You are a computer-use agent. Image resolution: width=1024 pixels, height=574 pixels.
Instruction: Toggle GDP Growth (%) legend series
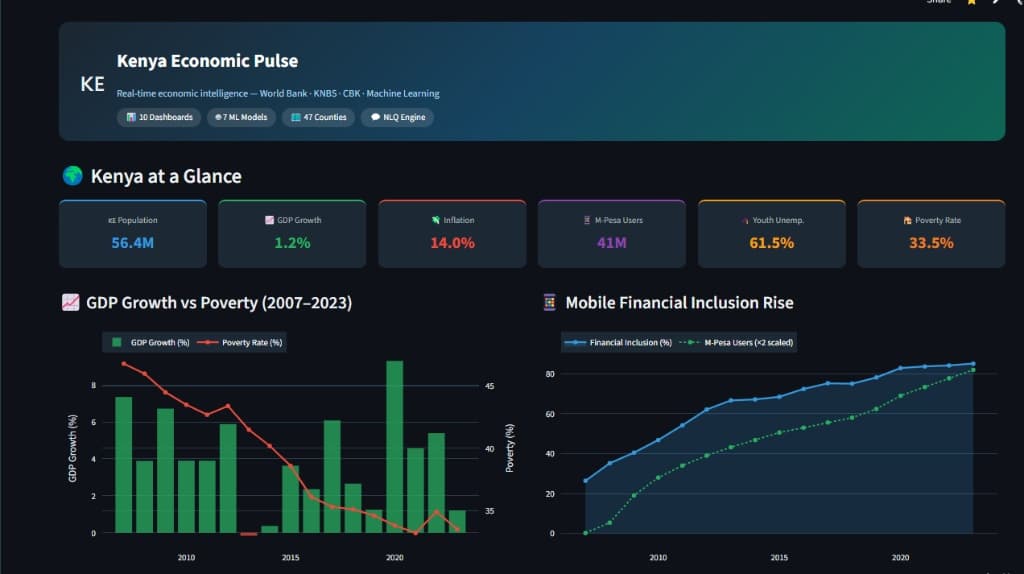point(151,342)
